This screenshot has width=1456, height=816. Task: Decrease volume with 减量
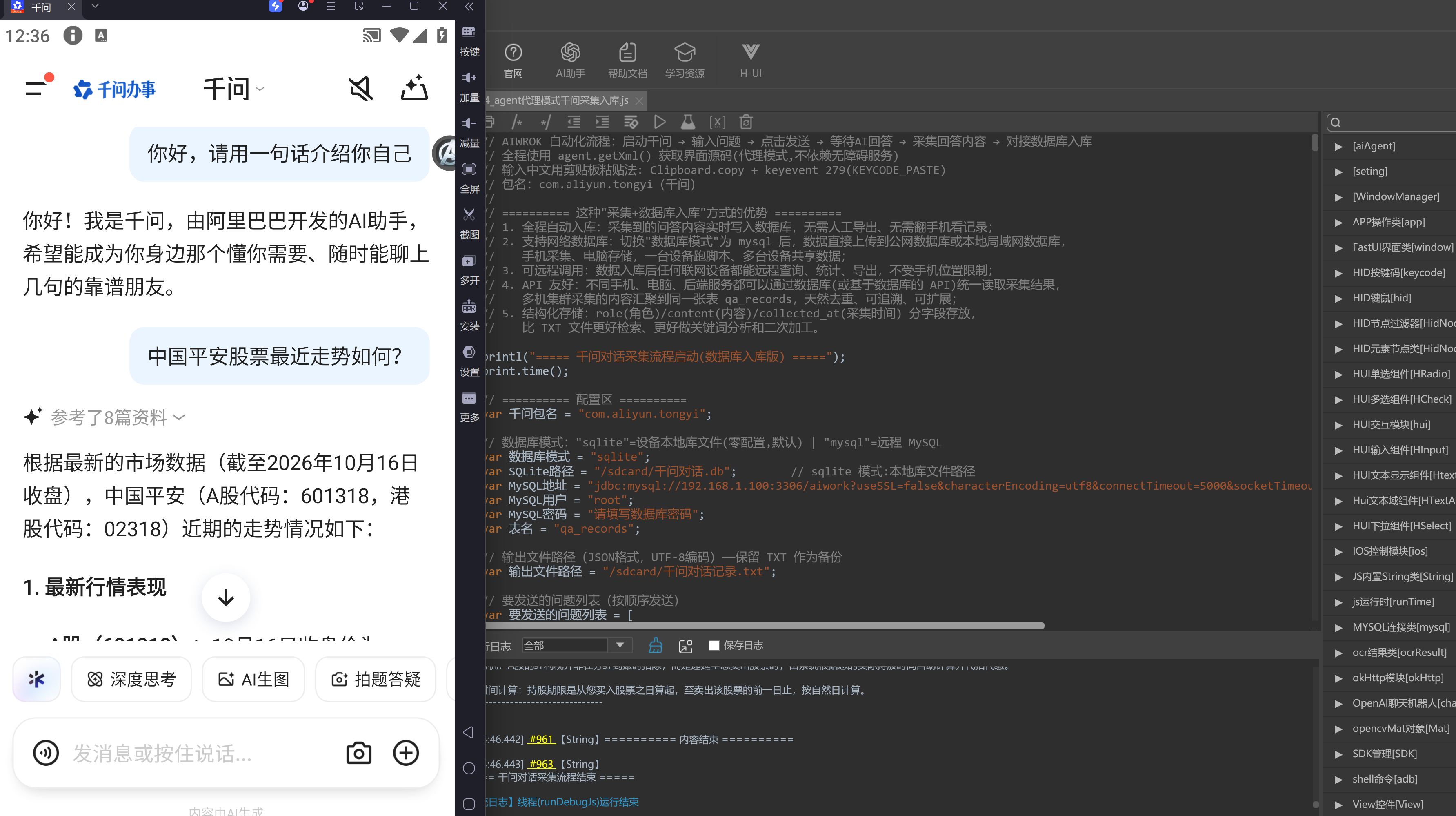point(469,132)
